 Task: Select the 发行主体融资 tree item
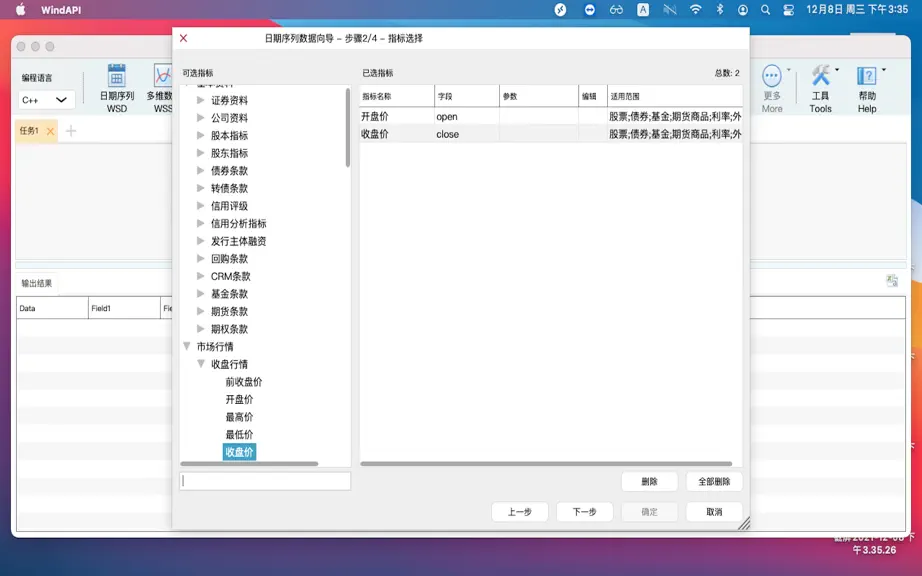coord(239,242)
